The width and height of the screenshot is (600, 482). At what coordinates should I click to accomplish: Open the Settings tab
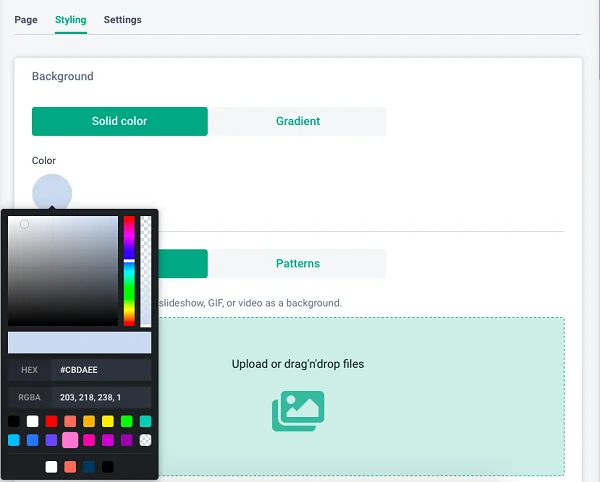pyautogui.click(x=122, y=20)
